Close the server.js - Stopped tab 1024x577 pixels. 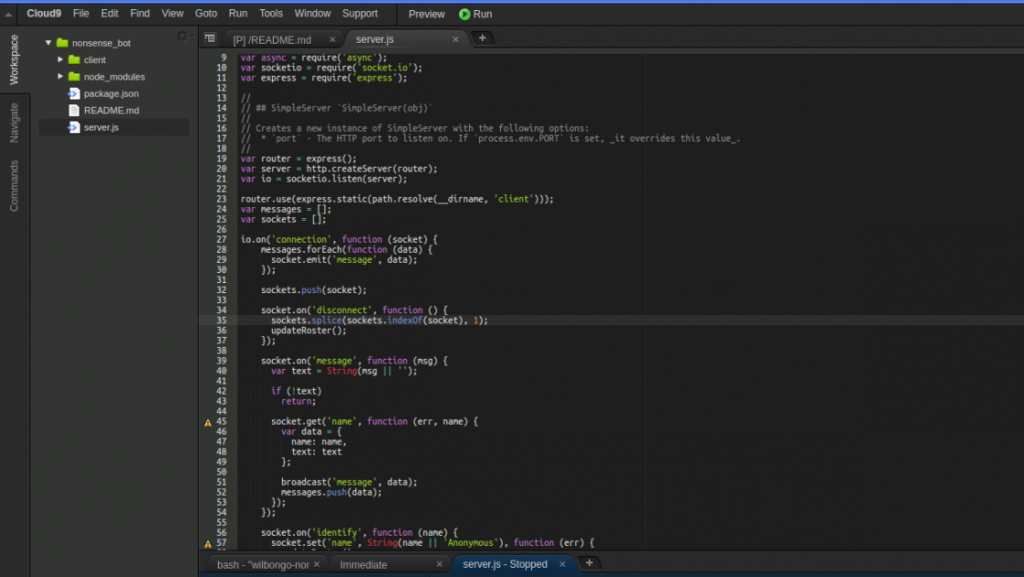point(562,564)
